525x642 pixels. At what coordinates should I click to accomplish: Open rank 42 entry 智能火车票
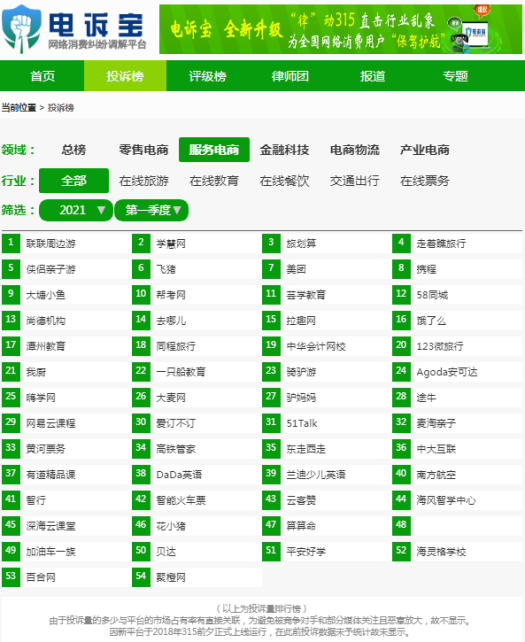[x=181, y=500]
